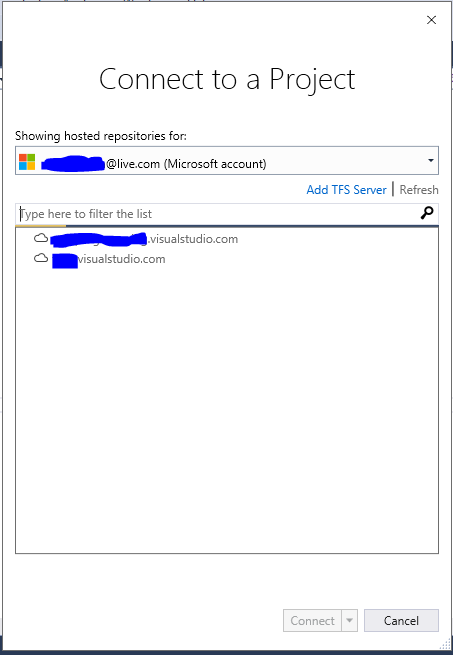Click the Connect button
The width and height of the screenshot is (453, 655).
click(313, 620)
